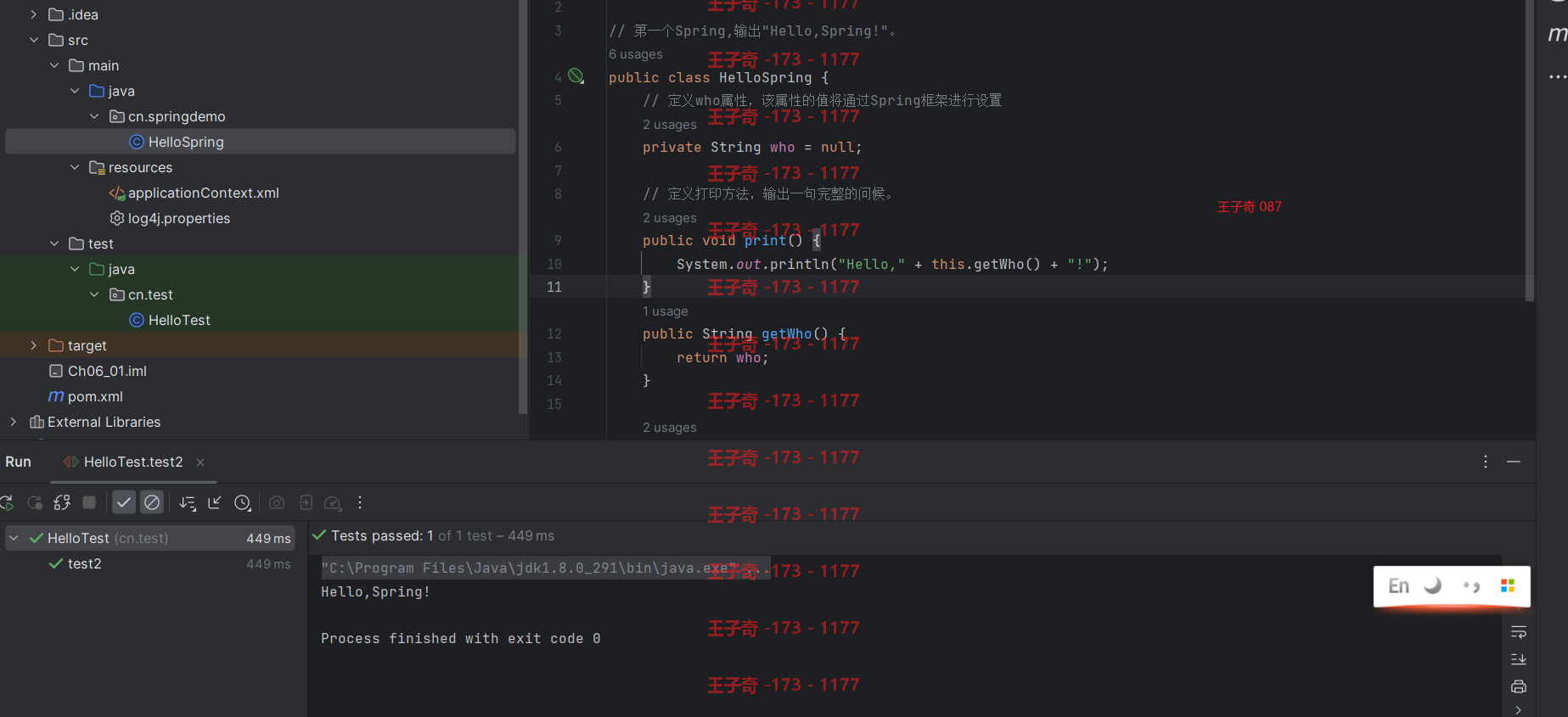The image size is (1568, 717).
Task: Toggle Show Ignored tests filter
Action: tap(152, 502)
